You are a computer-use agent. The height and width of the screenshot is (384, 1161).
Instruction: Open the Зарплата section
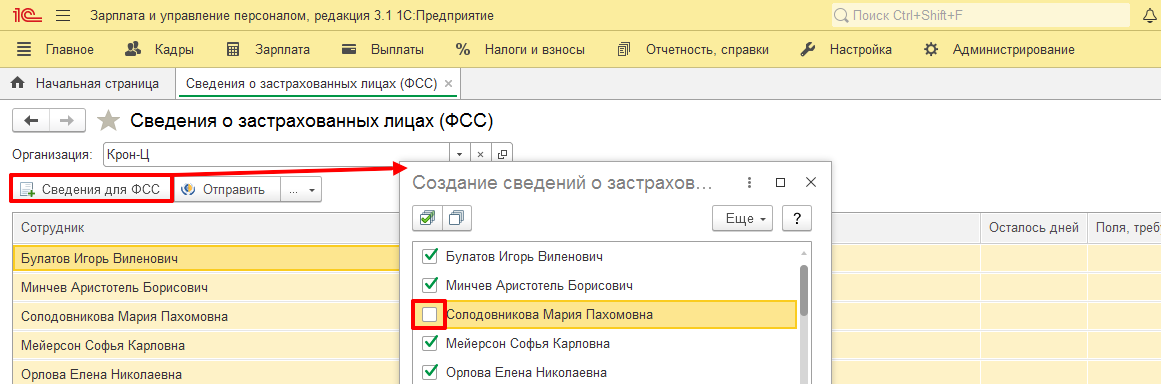click(x=268, y=50)
